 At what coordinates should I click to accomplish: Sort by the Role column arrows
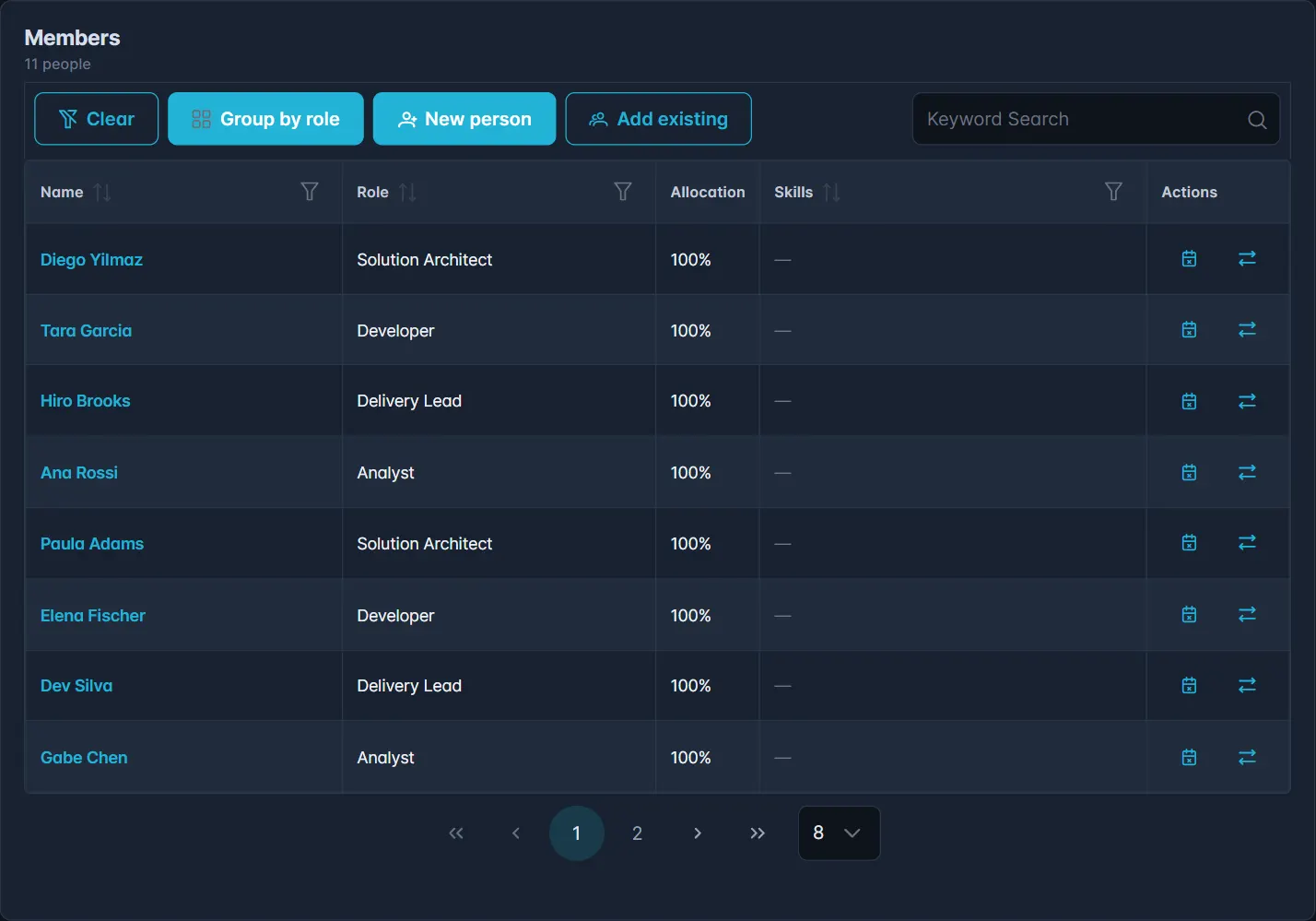click(407, 192)
